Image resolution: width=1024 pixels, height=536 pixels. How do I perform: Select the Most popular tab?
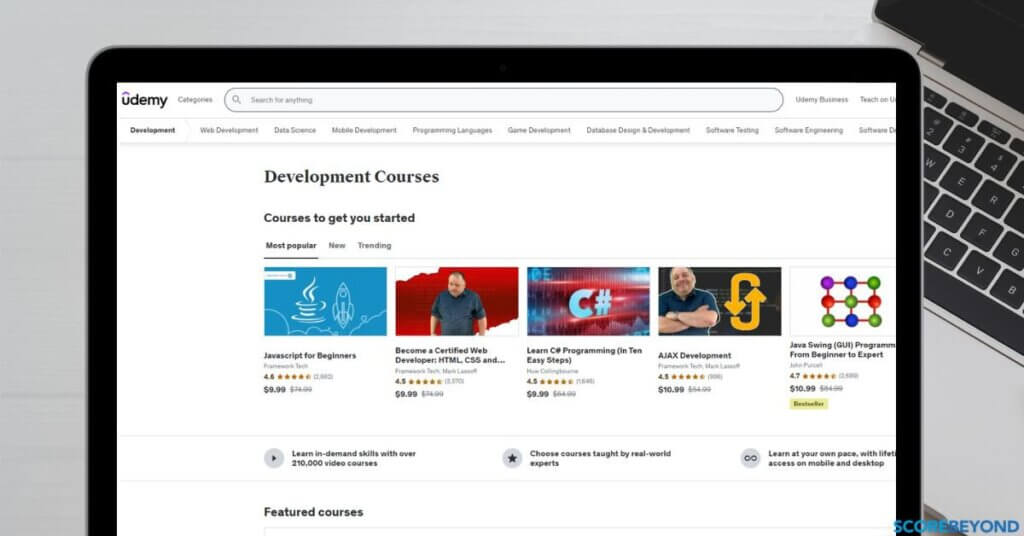pos(291,245)
